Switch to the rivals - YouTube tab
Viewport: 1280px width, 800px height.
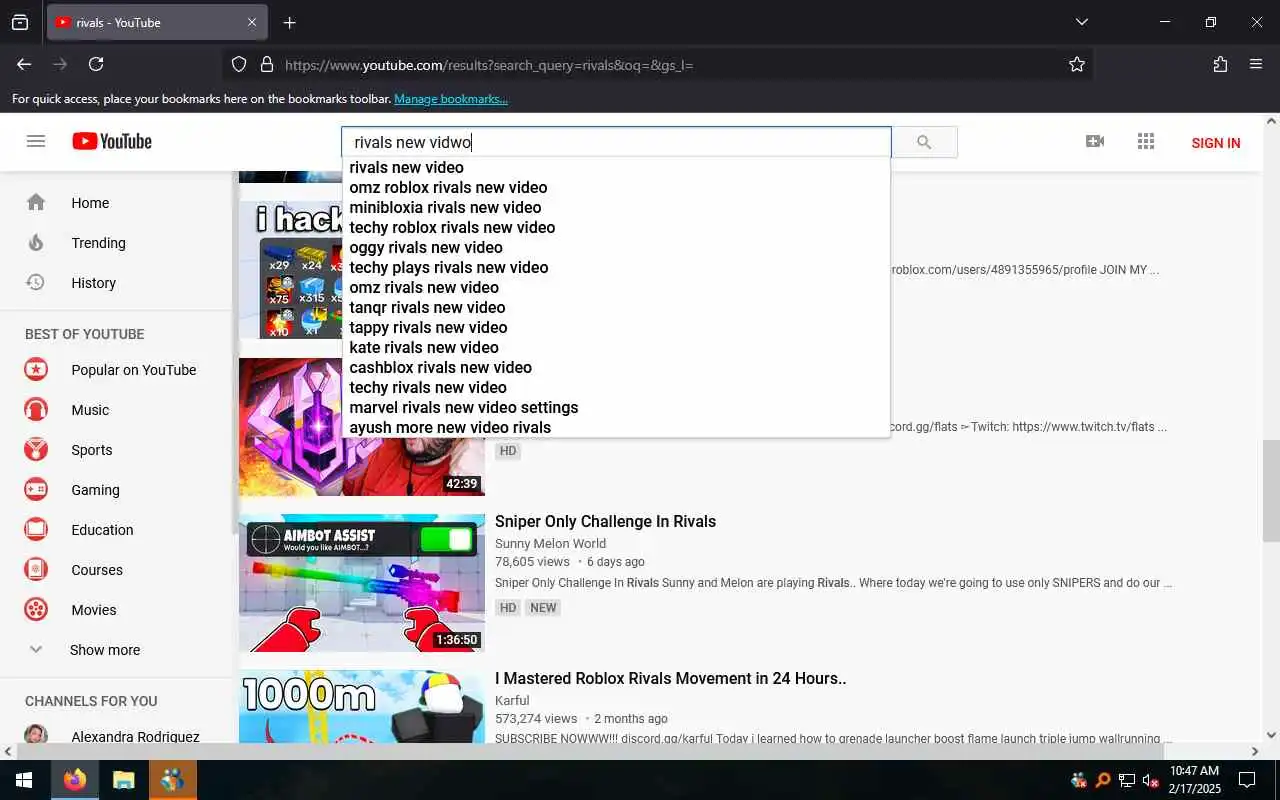point(156,22)
